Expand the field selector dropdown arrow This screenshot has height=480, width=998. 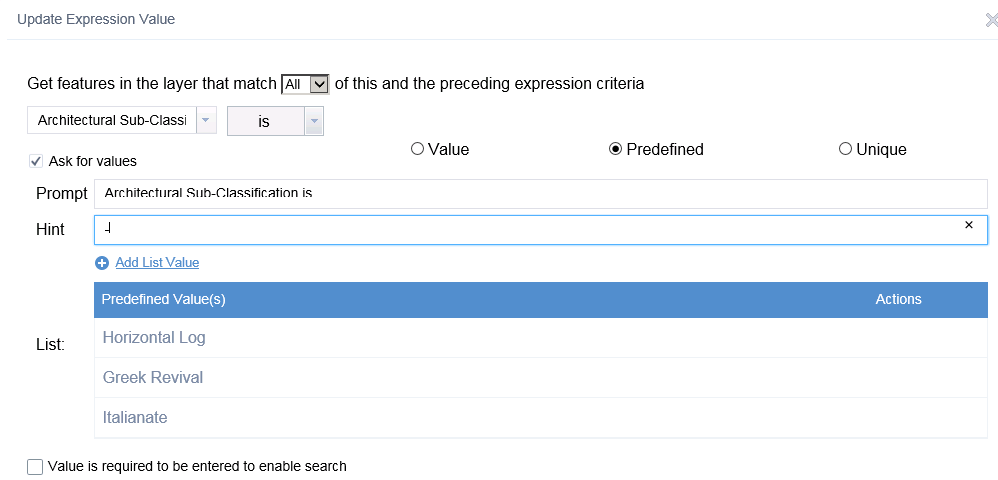[206, 121]
